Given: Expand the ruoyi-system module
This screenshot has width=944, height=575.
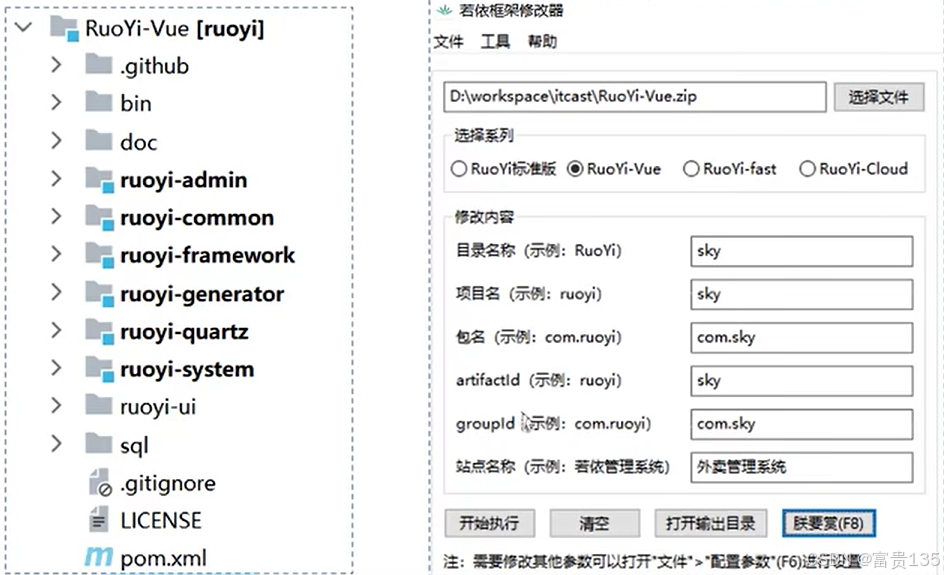Looking at the screenshot, I should [56, 368].
